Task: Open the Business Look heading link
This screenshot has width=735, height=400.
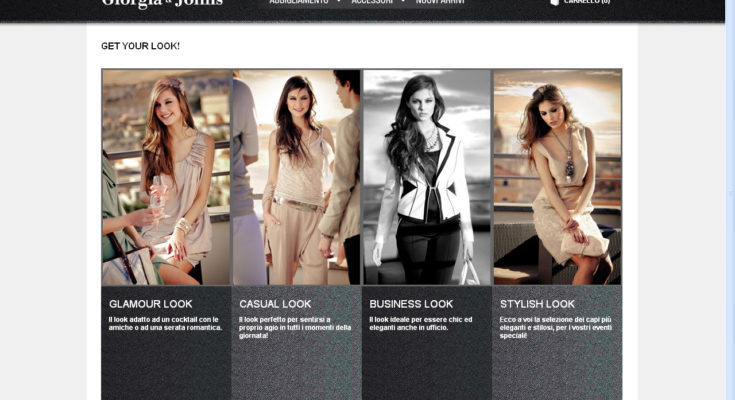Action: 411,304
